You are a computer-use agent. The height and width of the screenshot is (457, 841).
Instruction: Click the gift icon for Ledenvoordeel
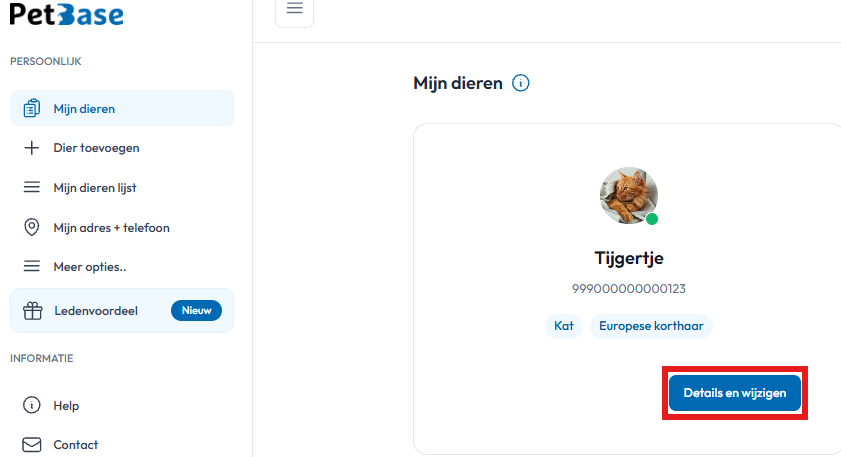click(x=32, y=311)
